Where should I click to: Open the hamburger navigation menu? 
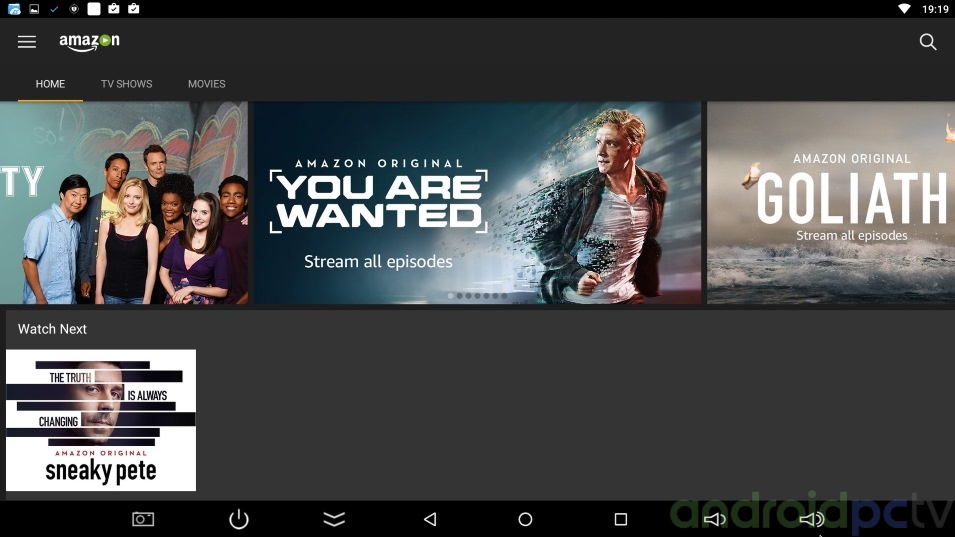point(27,42)
